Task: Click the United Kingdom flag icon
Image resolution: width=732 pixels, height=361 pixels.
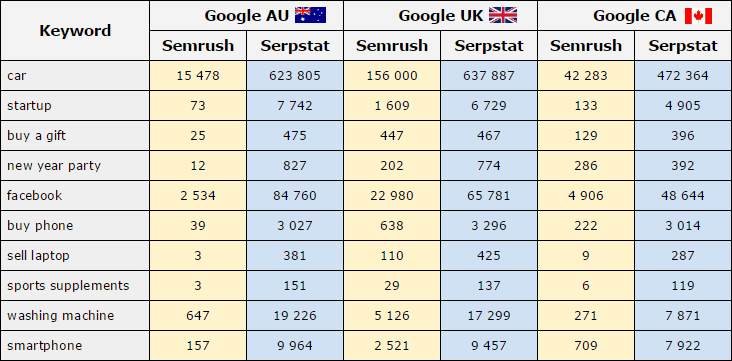Action: click(503, 15)
